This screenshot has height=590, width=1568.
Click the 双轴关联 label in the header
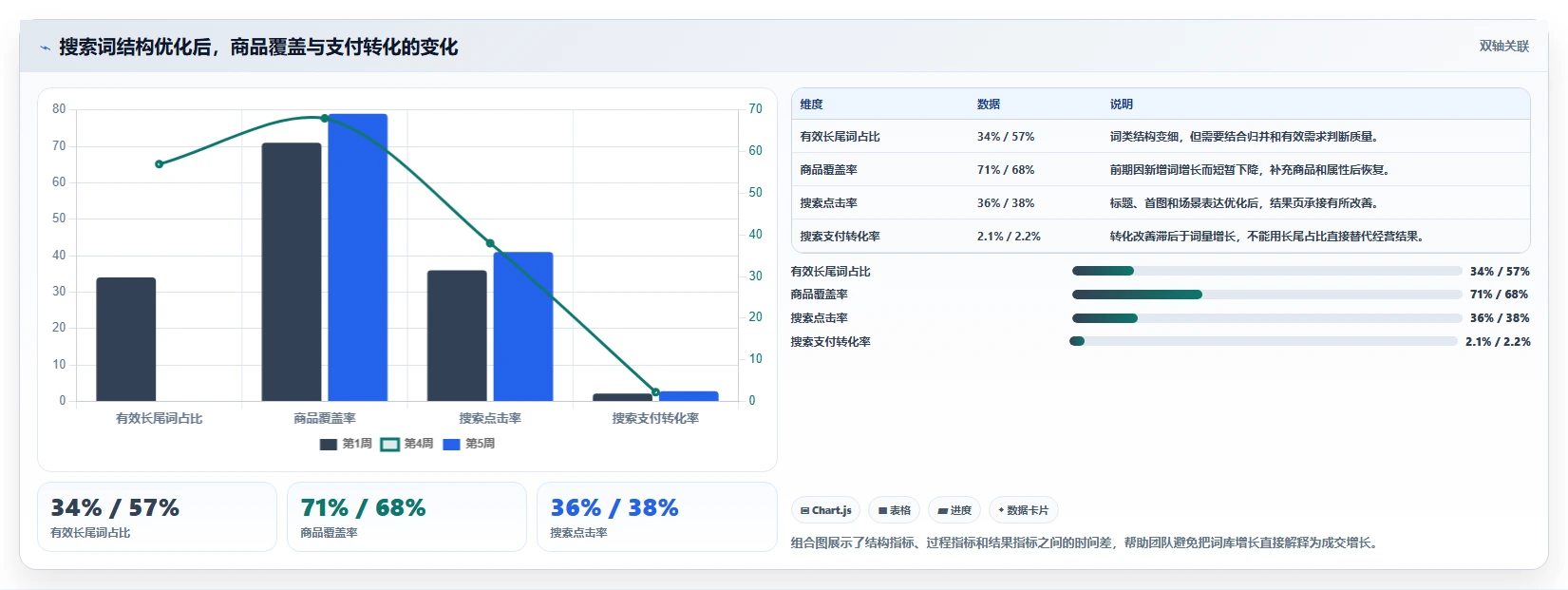[x=1503, y=47]
